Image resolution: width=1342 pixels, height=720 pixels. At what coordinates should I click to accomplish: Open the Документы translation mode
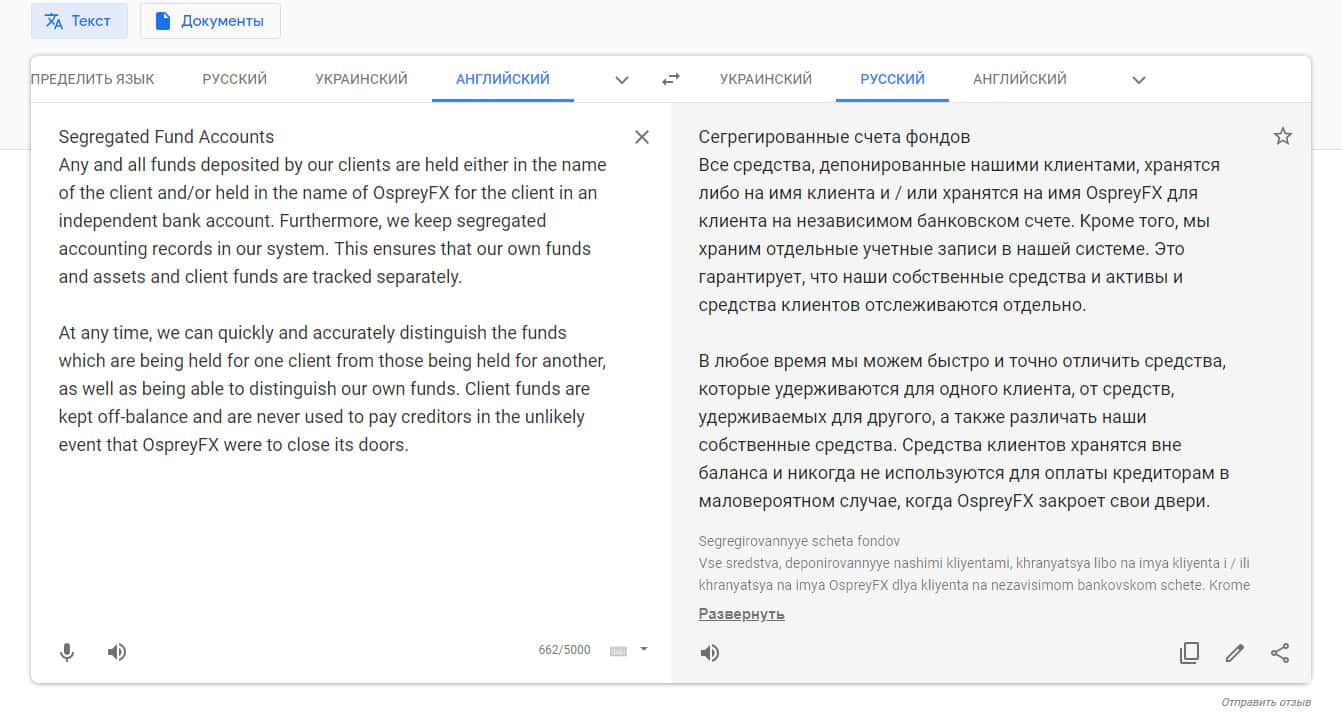(x=210, y=21)
